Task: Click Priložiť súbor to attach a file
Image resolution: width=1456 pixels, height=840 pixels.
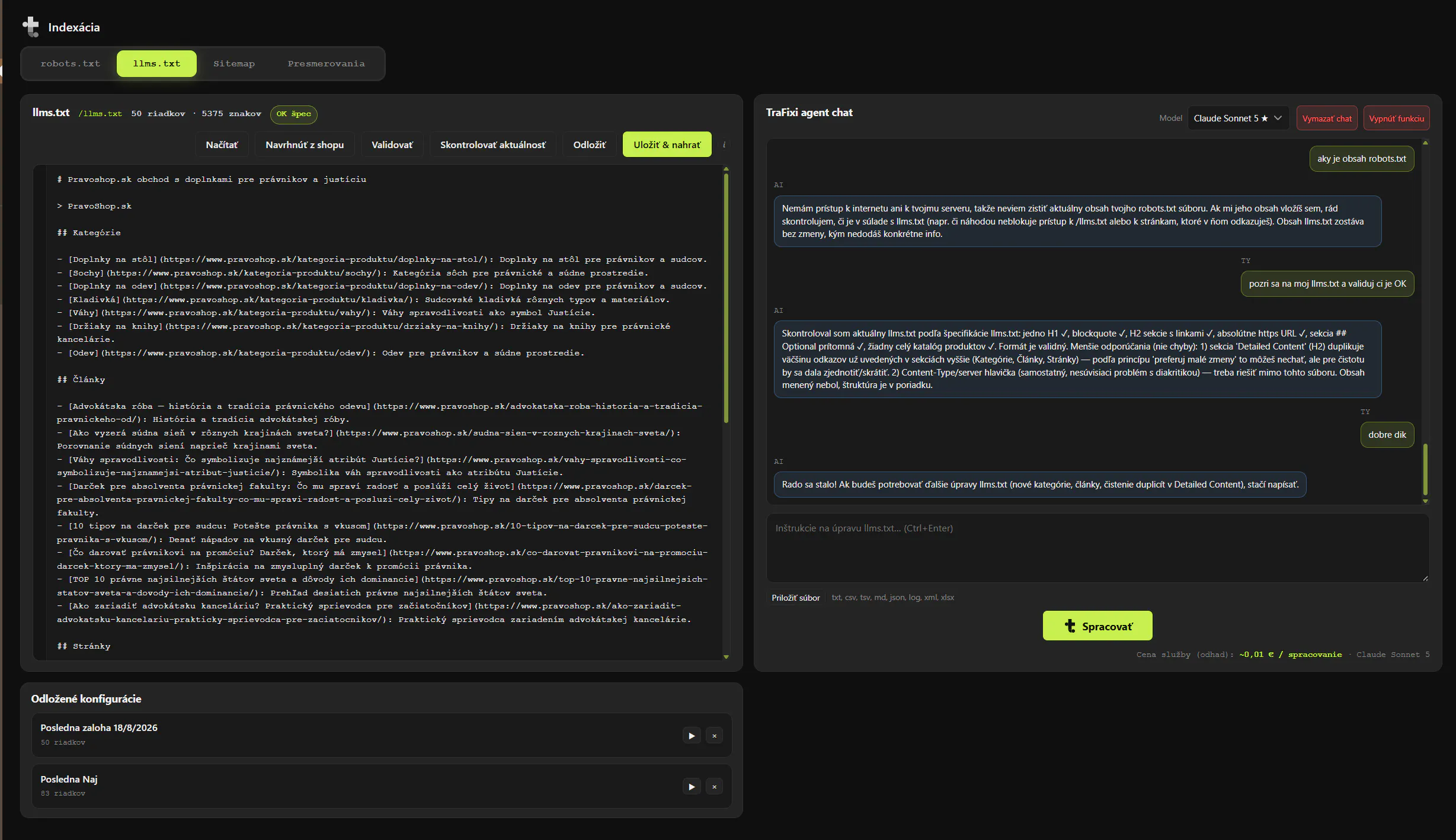Action: [796, 597]
